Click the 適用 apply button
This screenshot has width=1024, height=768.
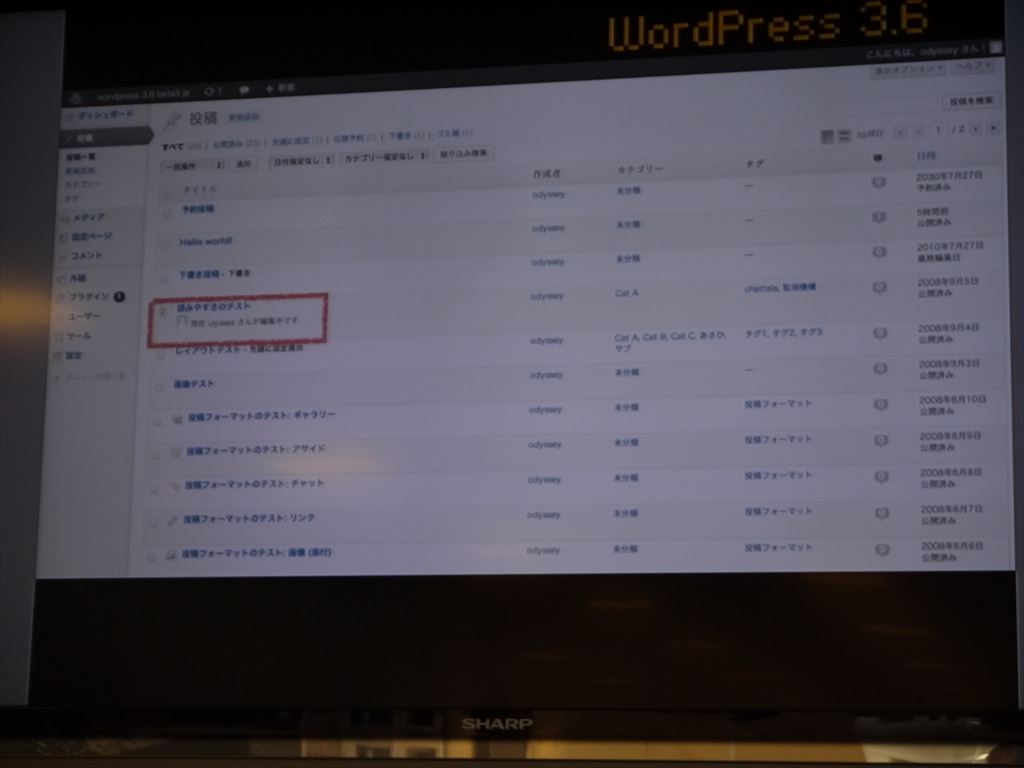[243, 164]
